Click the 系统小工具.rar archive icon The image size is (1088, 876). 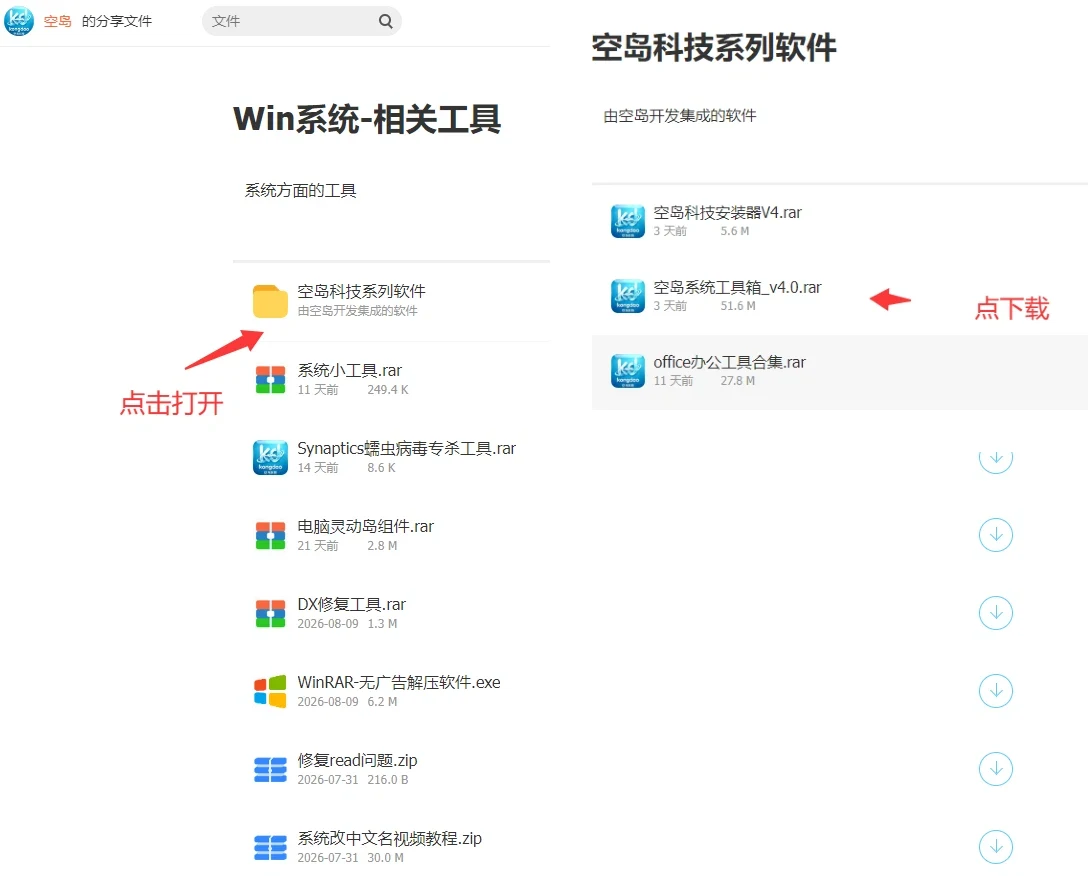(x=270, y=380)
